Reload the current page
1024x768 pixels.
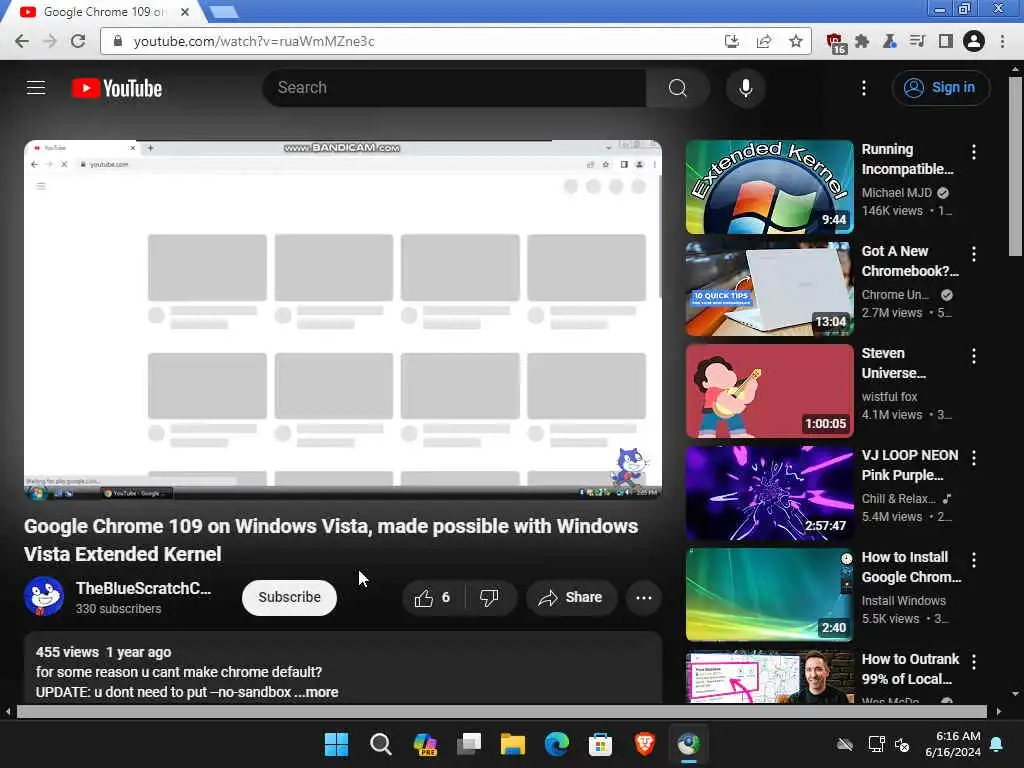pos(78,41)
